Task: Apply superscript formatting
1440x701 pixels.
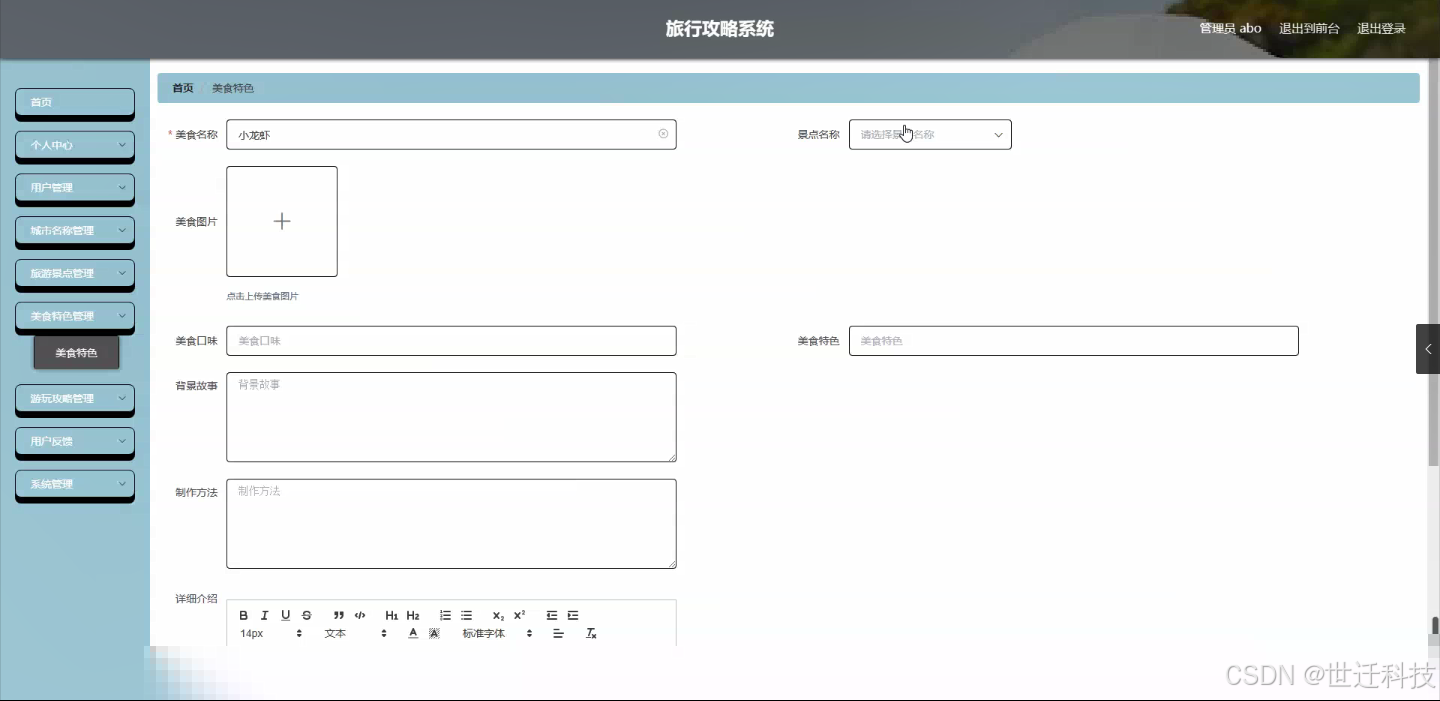Action: pos(518,615)
